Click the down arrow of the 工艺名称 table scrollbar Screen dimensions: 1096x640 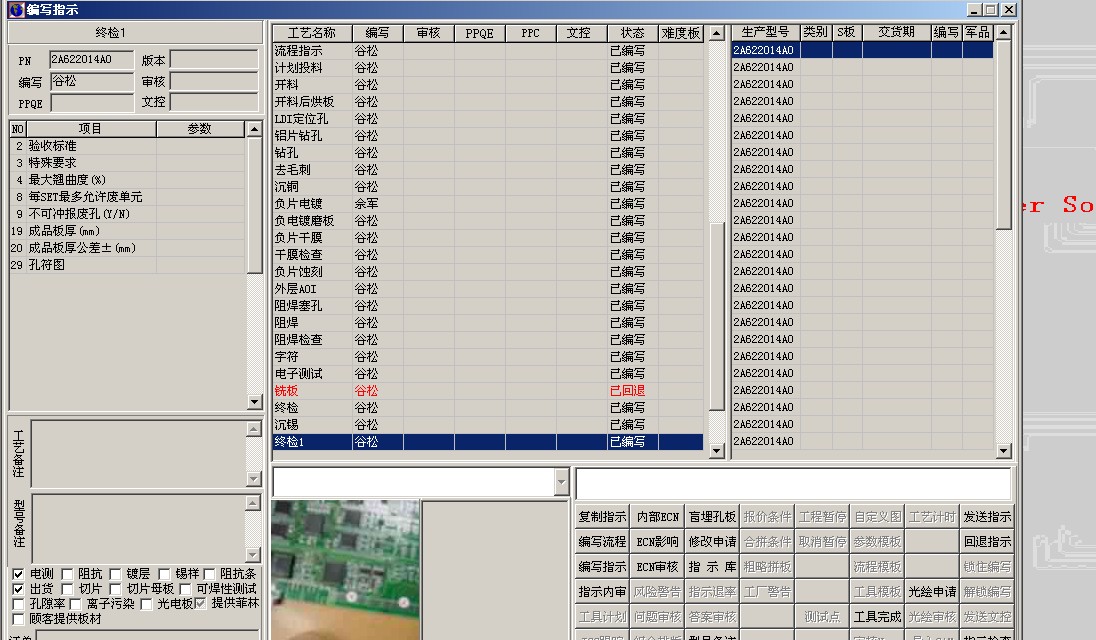tap(716, 451)
